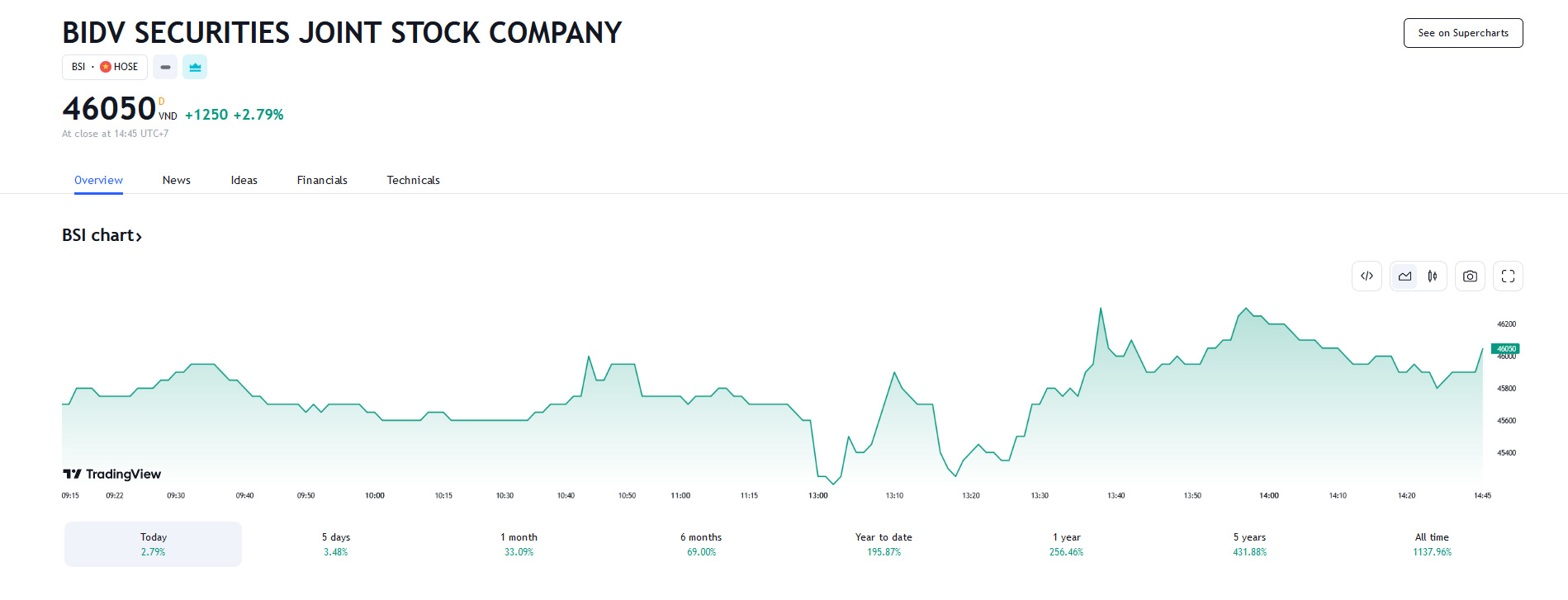
Task: Click the delayed data 'D' indicator
Action: (x=162, y=102)
